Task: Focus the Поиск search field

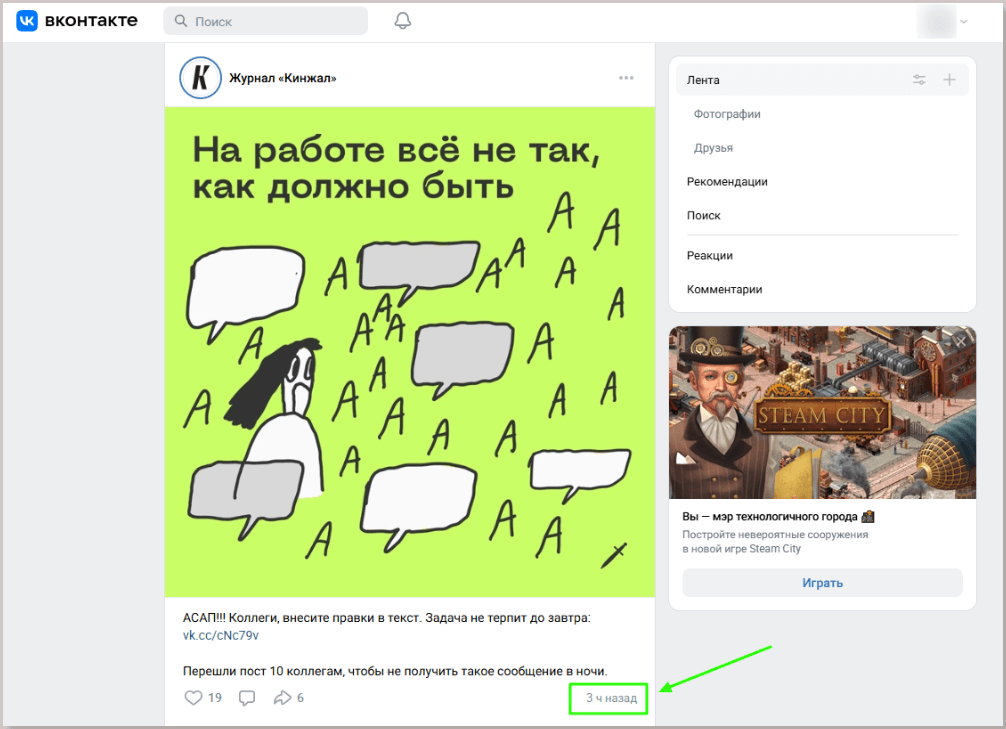Action: [x=266, y=21]
